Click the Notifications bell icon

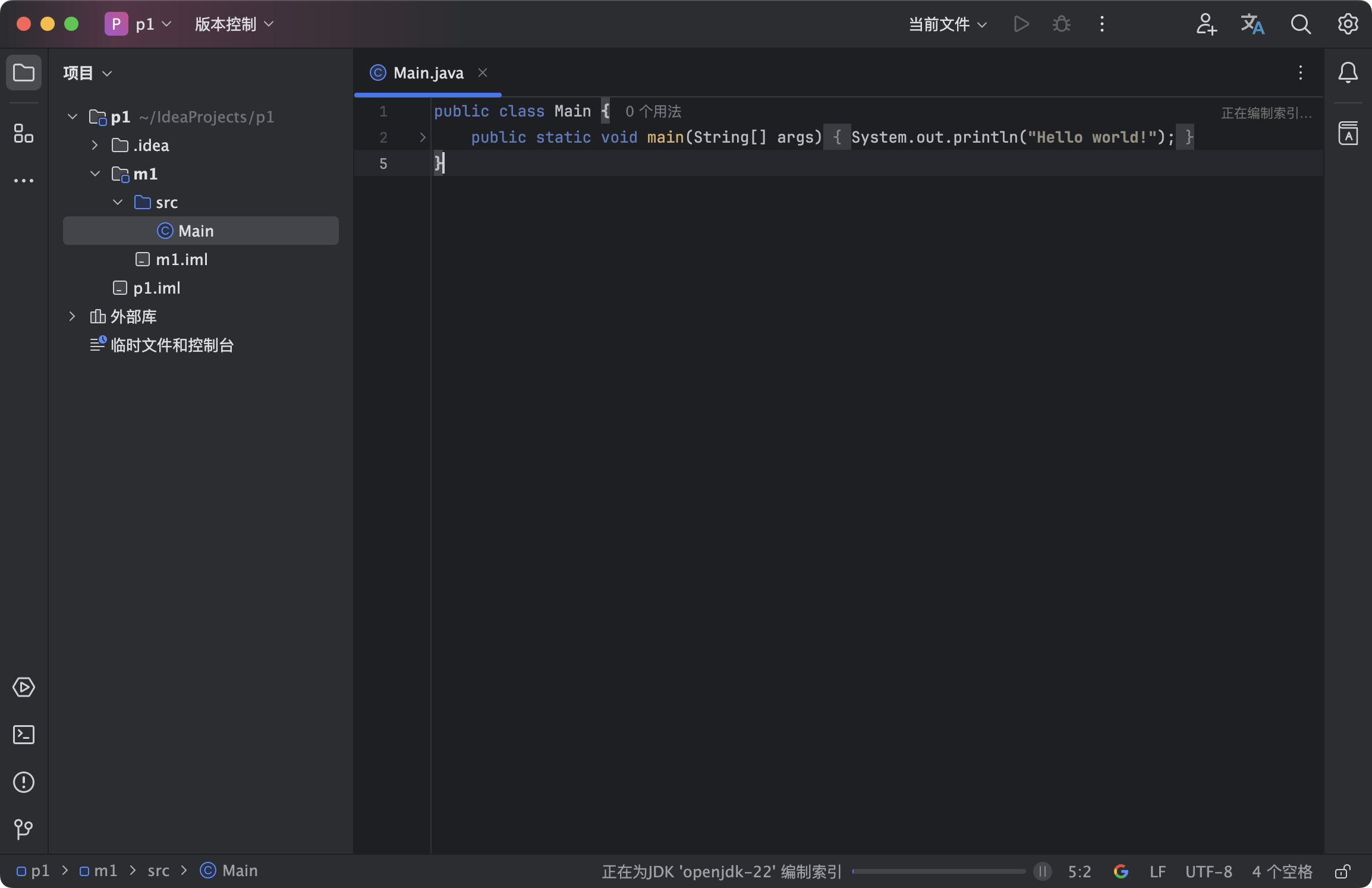coord(1348,73)
